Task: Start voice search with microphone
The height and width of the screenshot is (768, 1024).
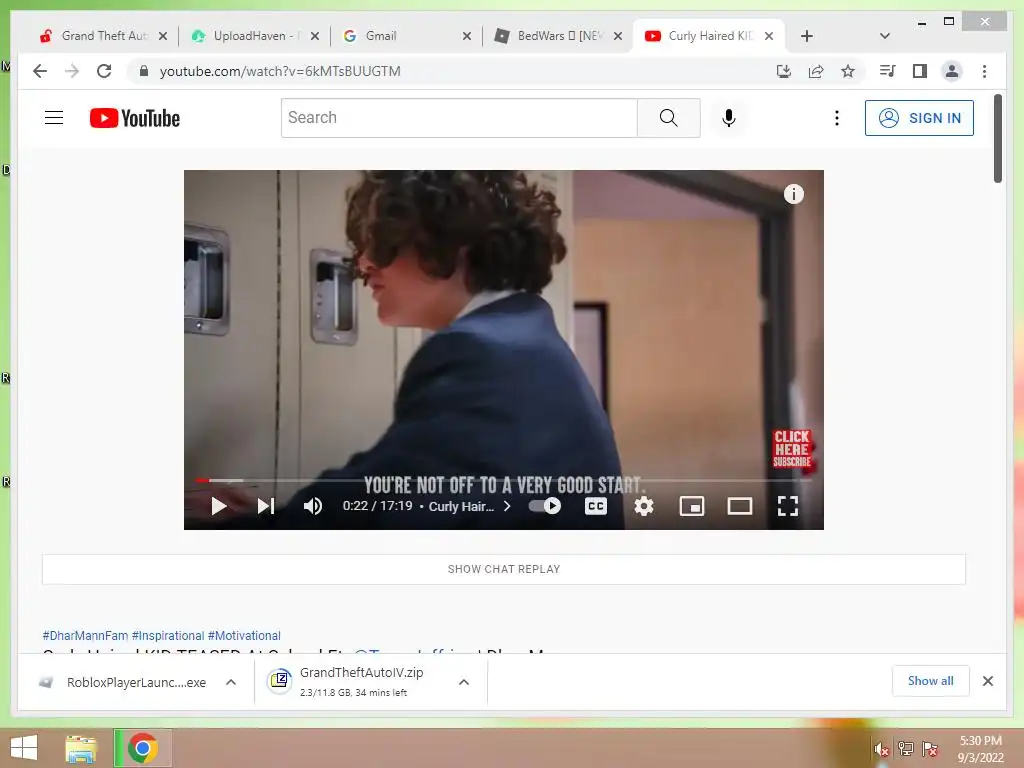Action: point(729,118)
